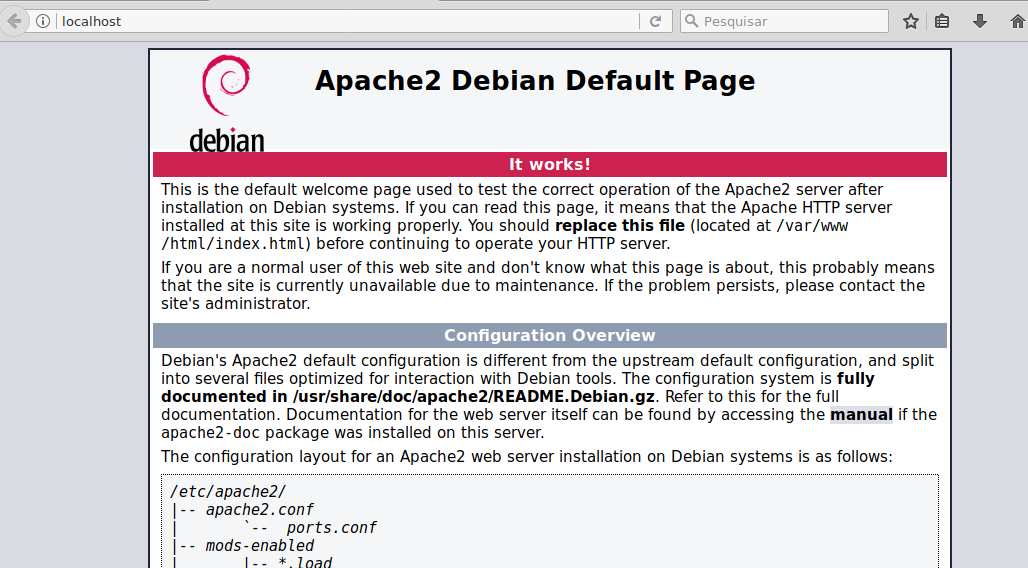Click the *.load tree line
The width and height of the screenshot is (1028, 568).
click(304, 562)
